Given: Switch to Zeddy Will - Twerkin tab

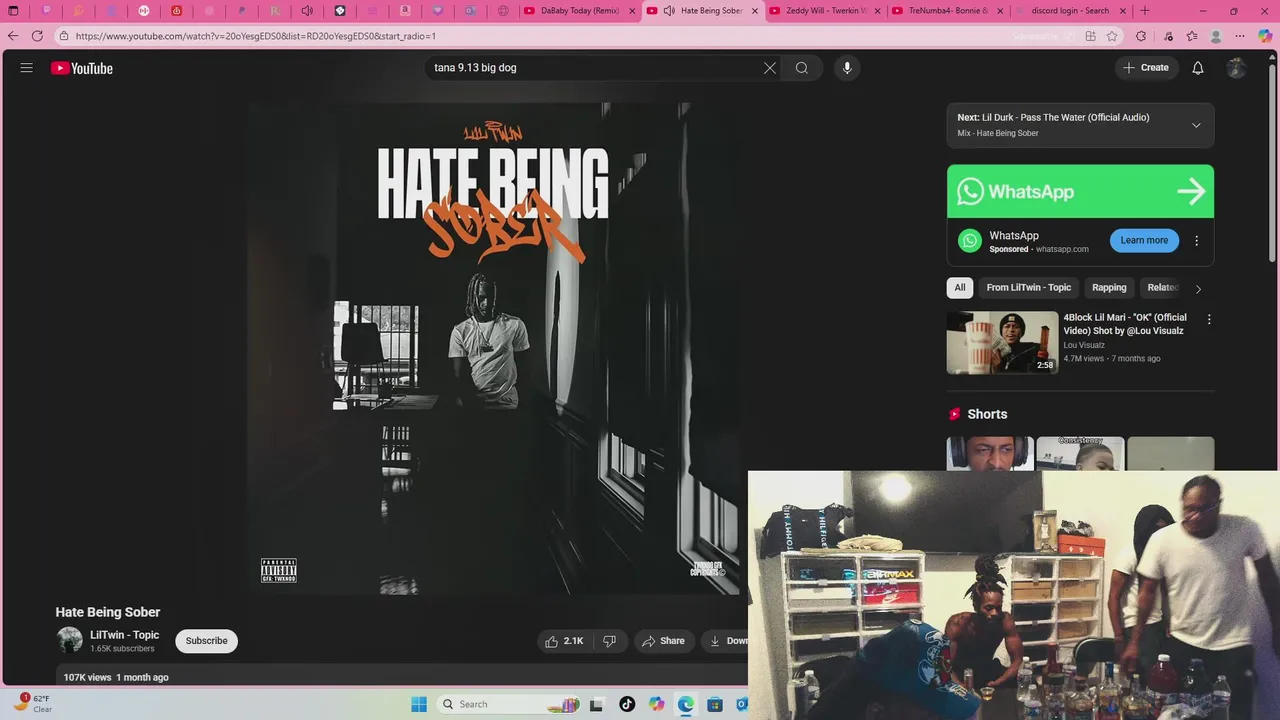Looking at the screenshot, I should 824,11.
